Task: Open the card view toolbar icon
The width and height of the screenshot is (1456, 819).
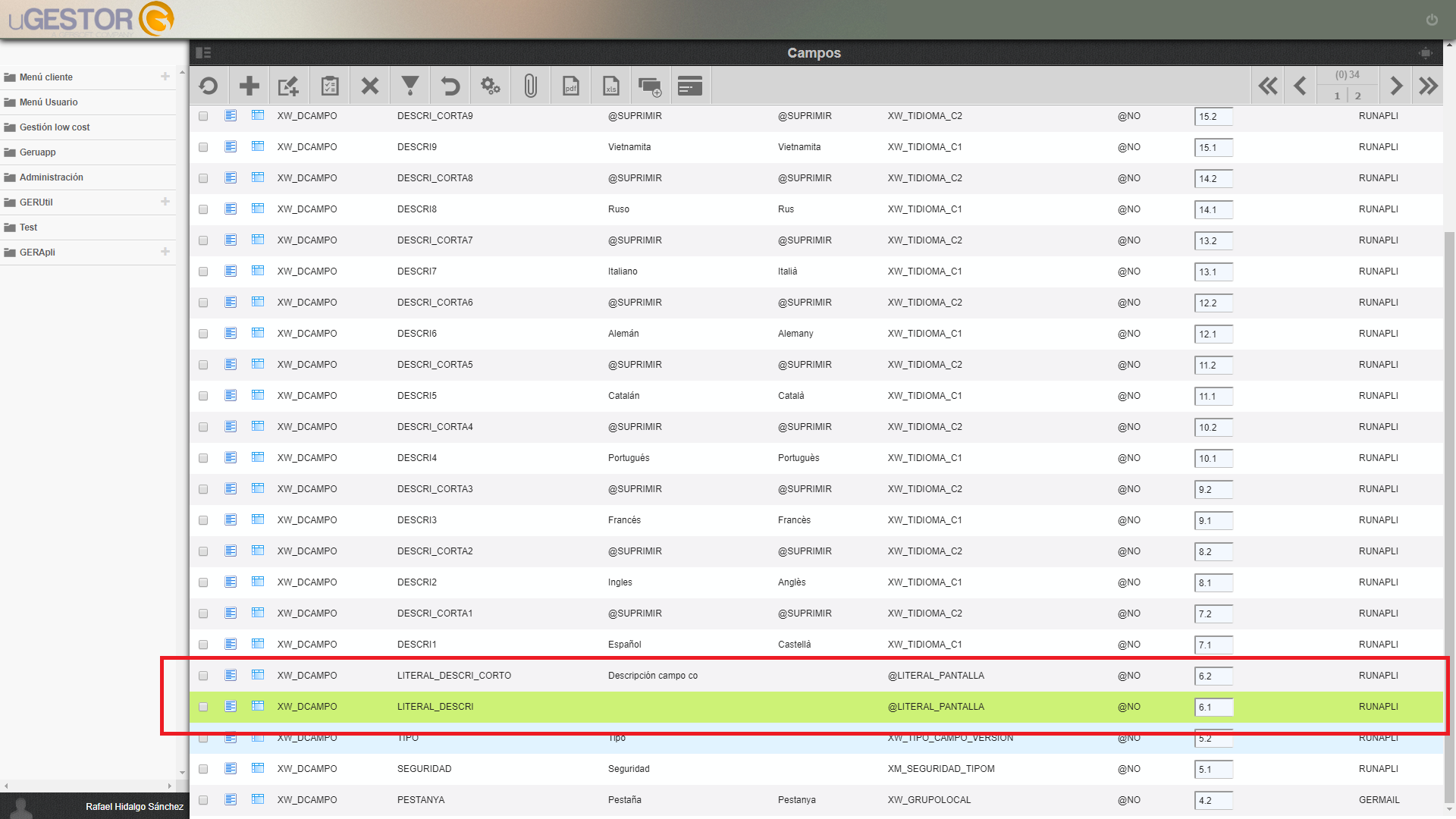Action: click(690, 86)
